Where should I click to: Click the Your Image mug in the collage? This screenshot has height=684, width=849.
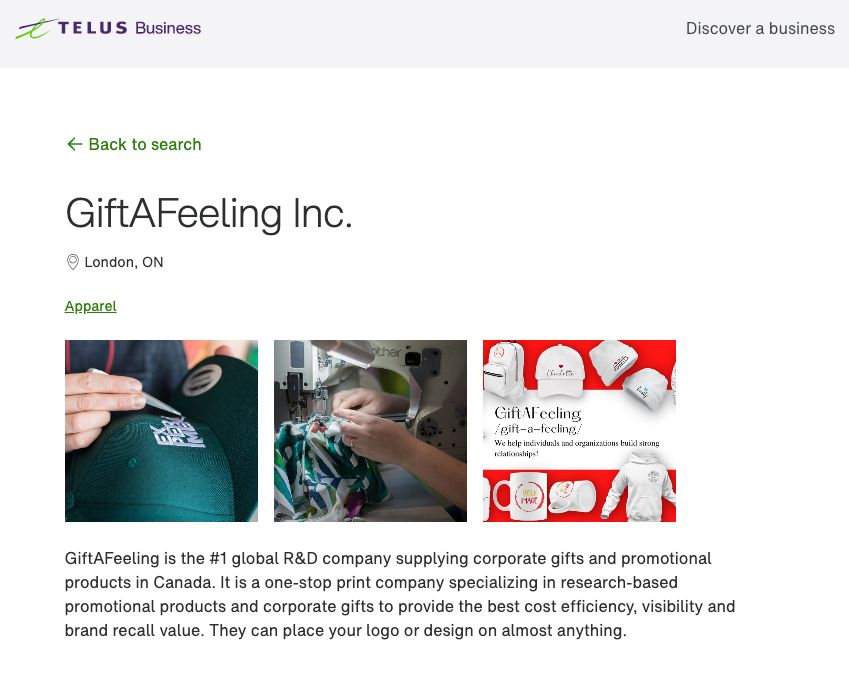pyautogui.click(x=529, y=496)
